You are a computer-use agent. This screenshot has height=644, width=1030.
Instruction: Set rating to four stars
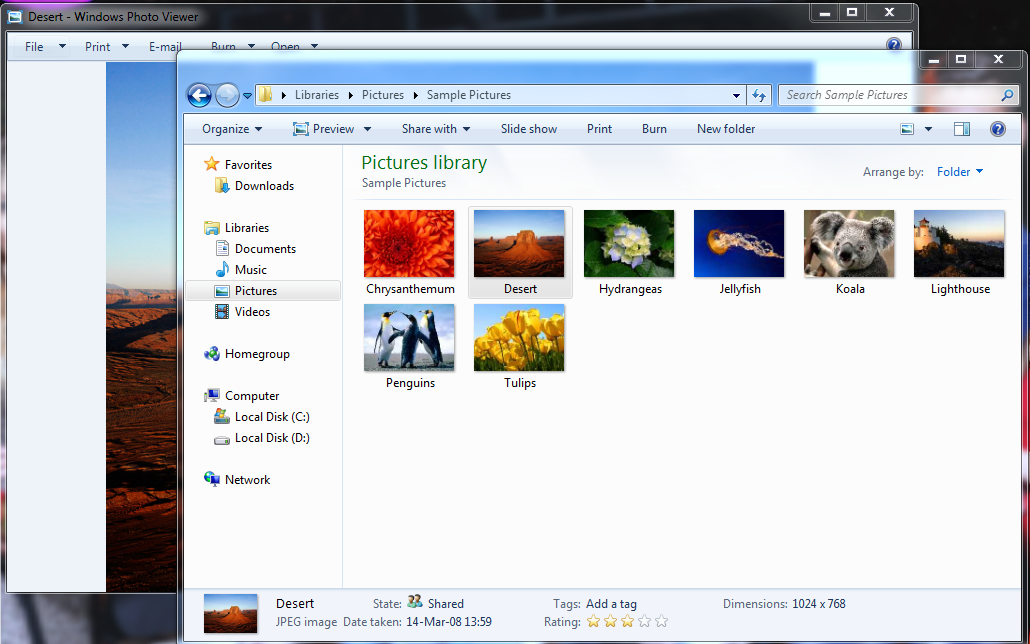tap(644, 621)
